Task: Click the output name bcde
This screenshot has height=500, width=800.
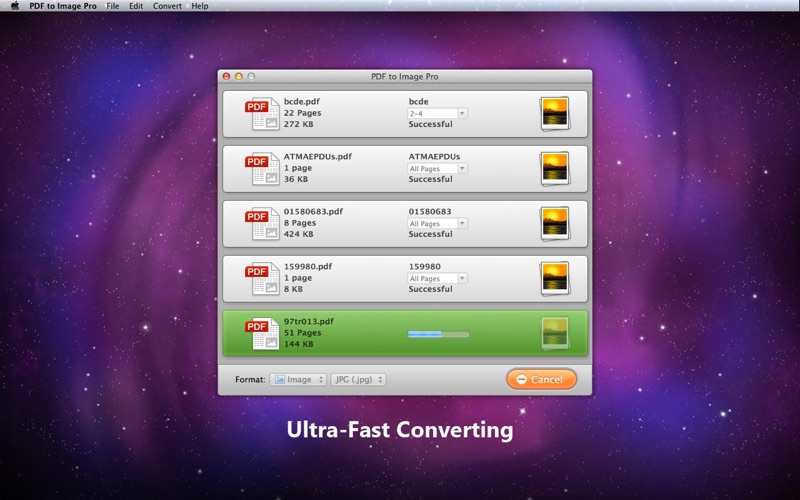Action: coord(418,102)
